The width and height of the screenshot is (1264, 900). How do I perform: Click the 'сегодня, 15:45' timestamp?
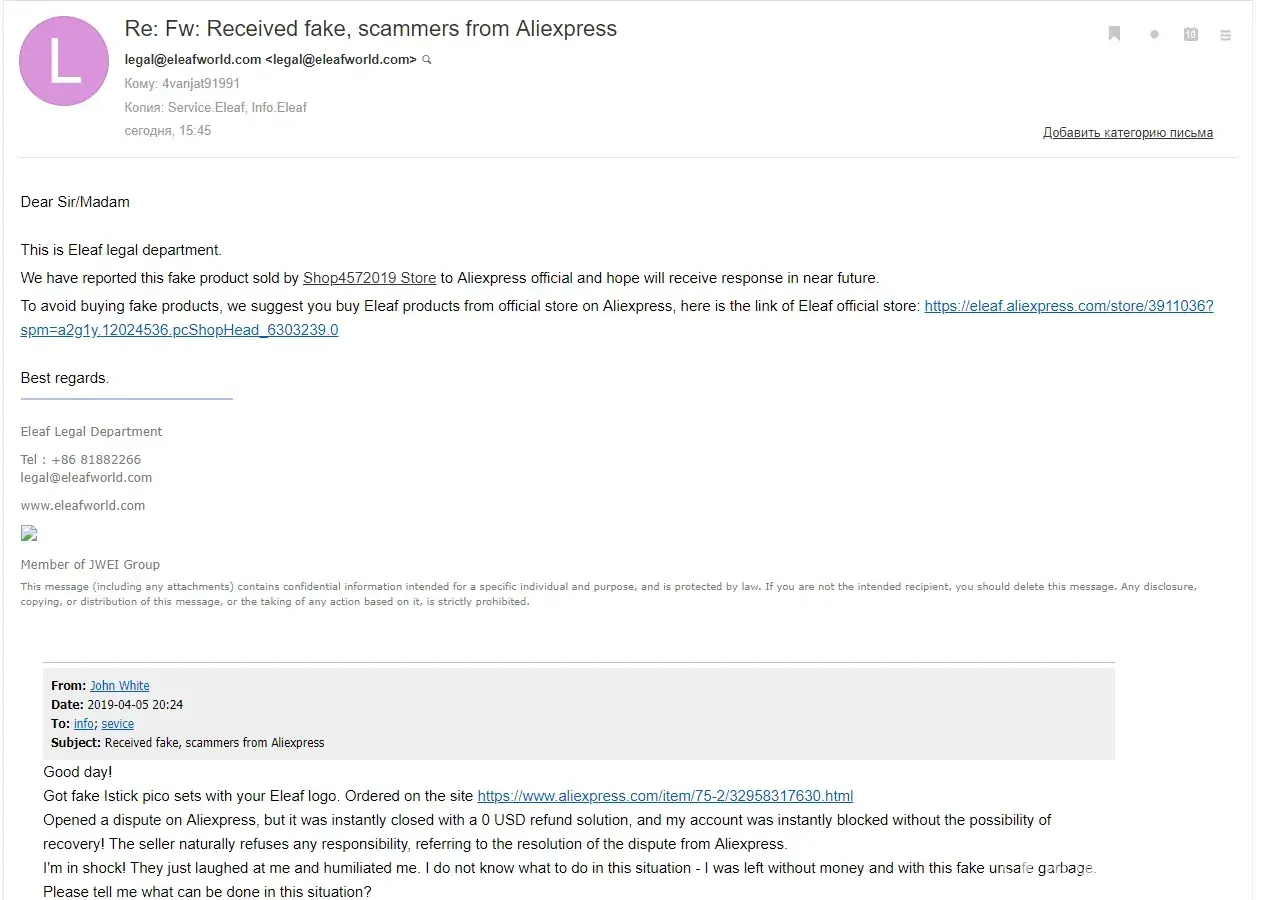pos(168,131)
